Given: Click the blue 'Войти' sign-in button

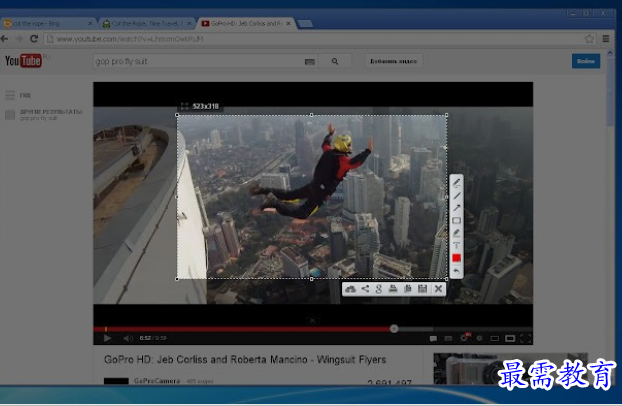Looking at the screenshot, I should tap(586, 61).
